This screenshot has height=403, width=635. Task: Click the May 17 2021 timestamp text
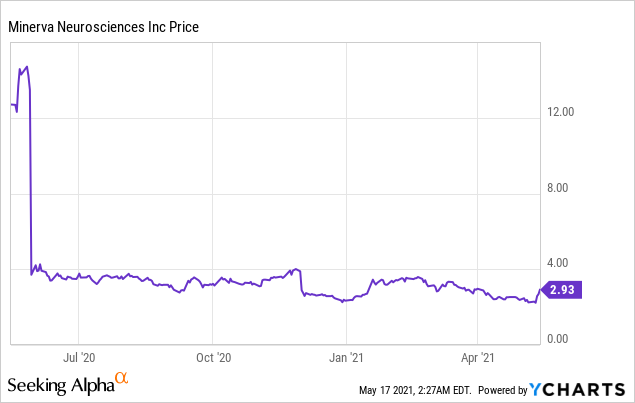pos(415,389)
